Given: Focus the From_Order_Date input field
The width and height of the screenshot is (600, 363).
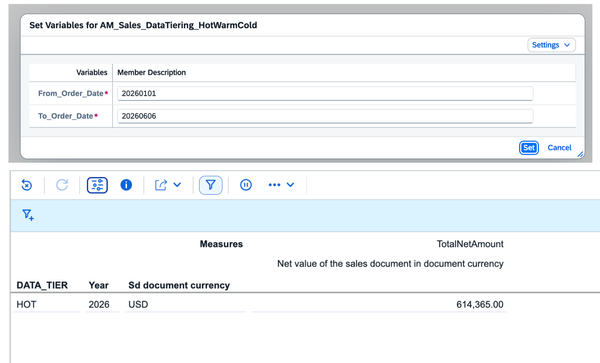Looking at the screenshot, I should tap(325, 93).
